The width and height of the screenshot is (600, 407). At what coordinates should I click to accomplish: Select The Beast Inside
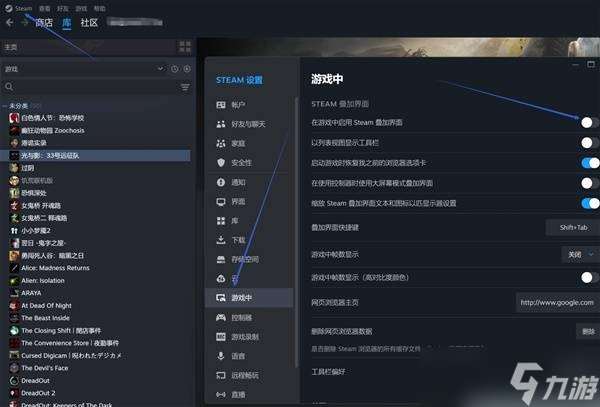(x=39, y=318)
